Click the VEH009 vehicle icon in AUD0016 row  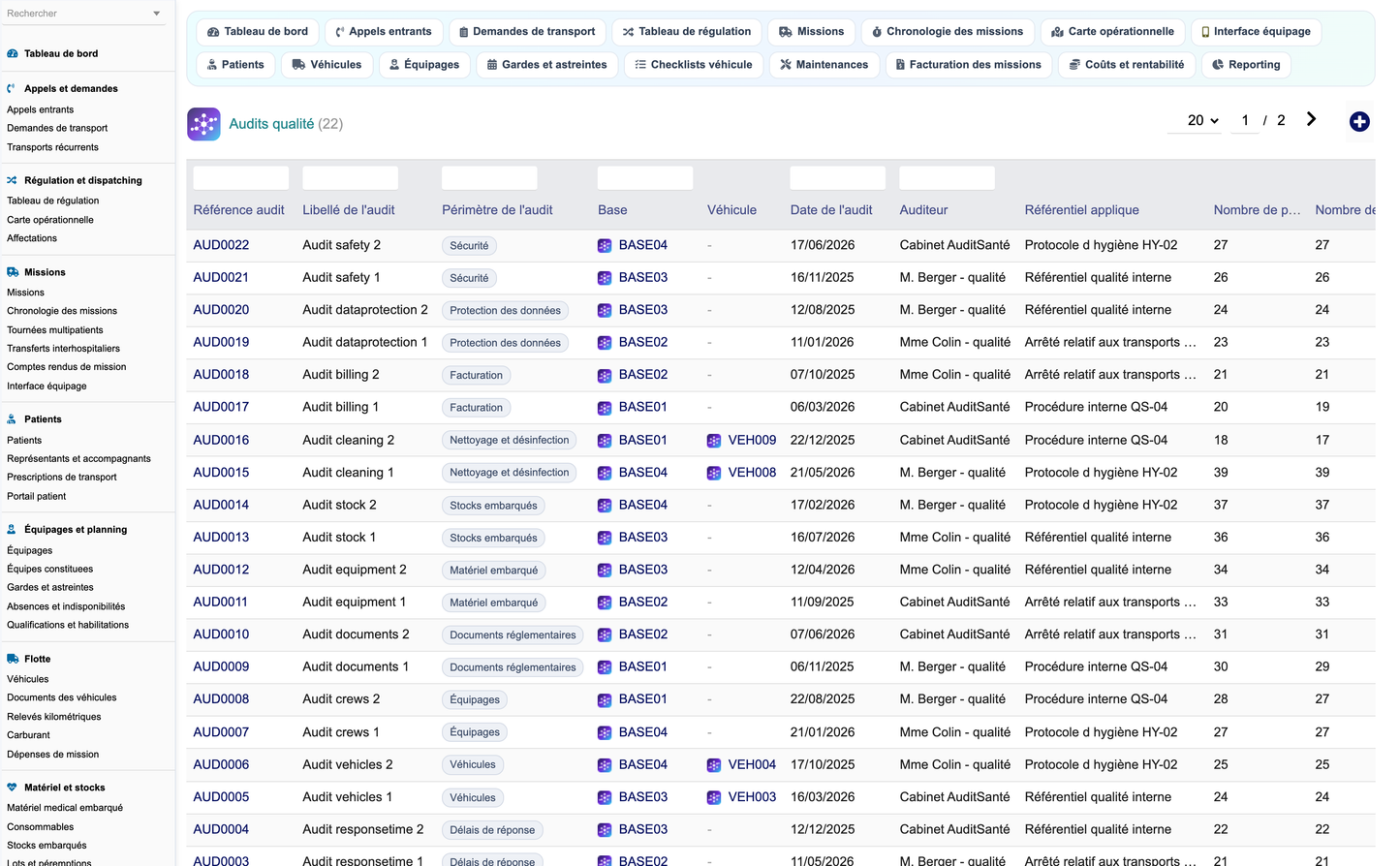pyautogui.click(x=714, y=441)
